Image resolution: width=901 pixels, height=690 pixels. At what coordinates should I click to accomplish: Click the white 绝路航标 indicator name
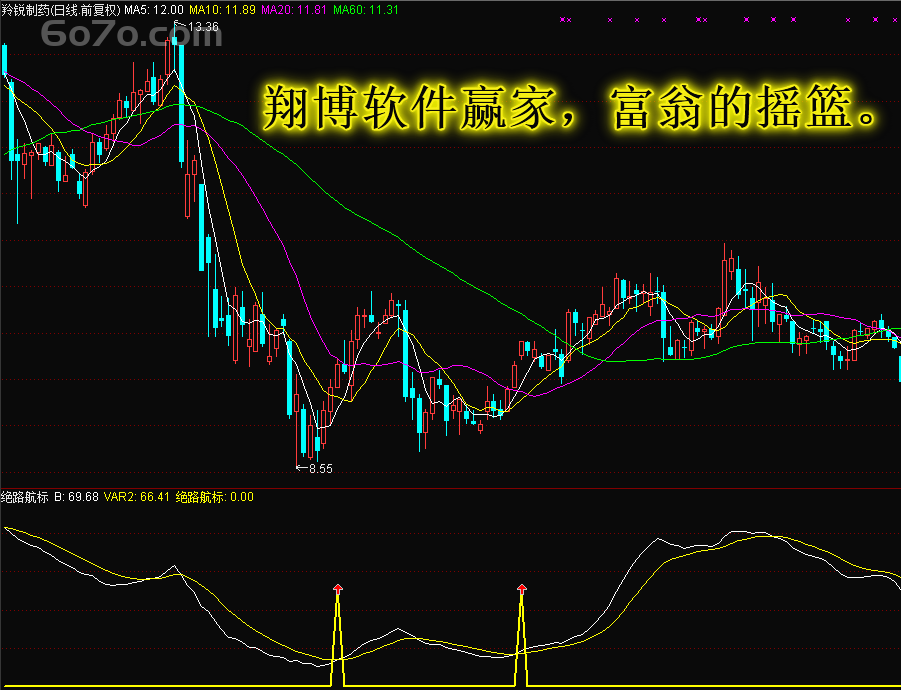(x=25, y=497)
